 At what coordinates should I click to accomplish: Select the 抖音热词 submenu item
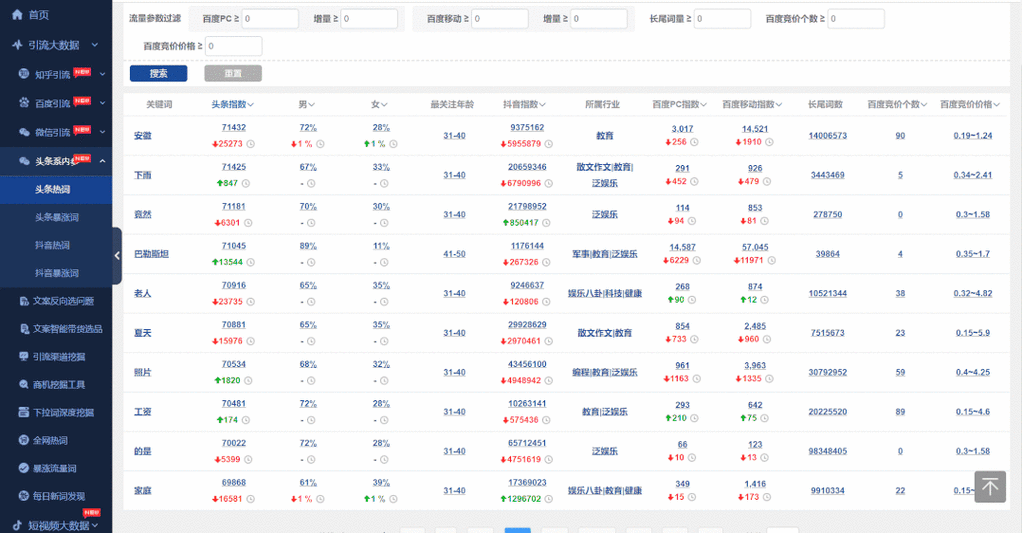pos(57,245)
